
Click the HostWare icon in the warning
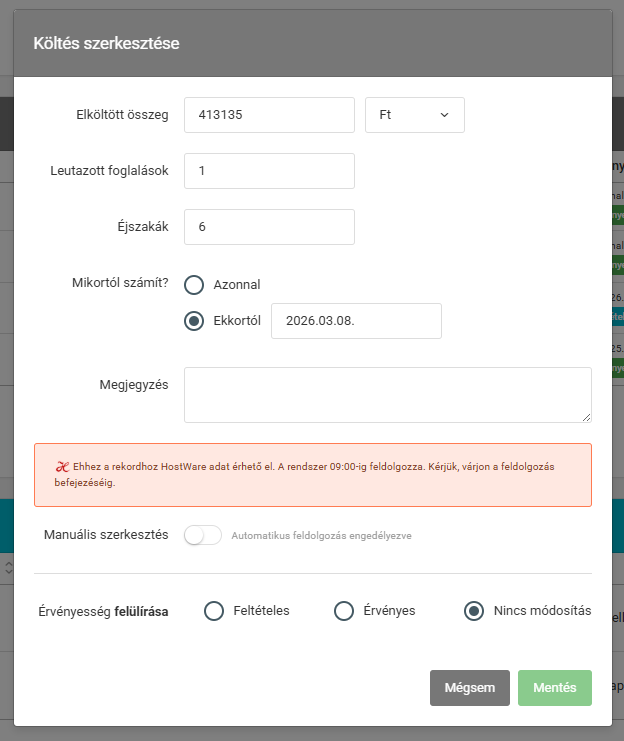coord(61,466)
